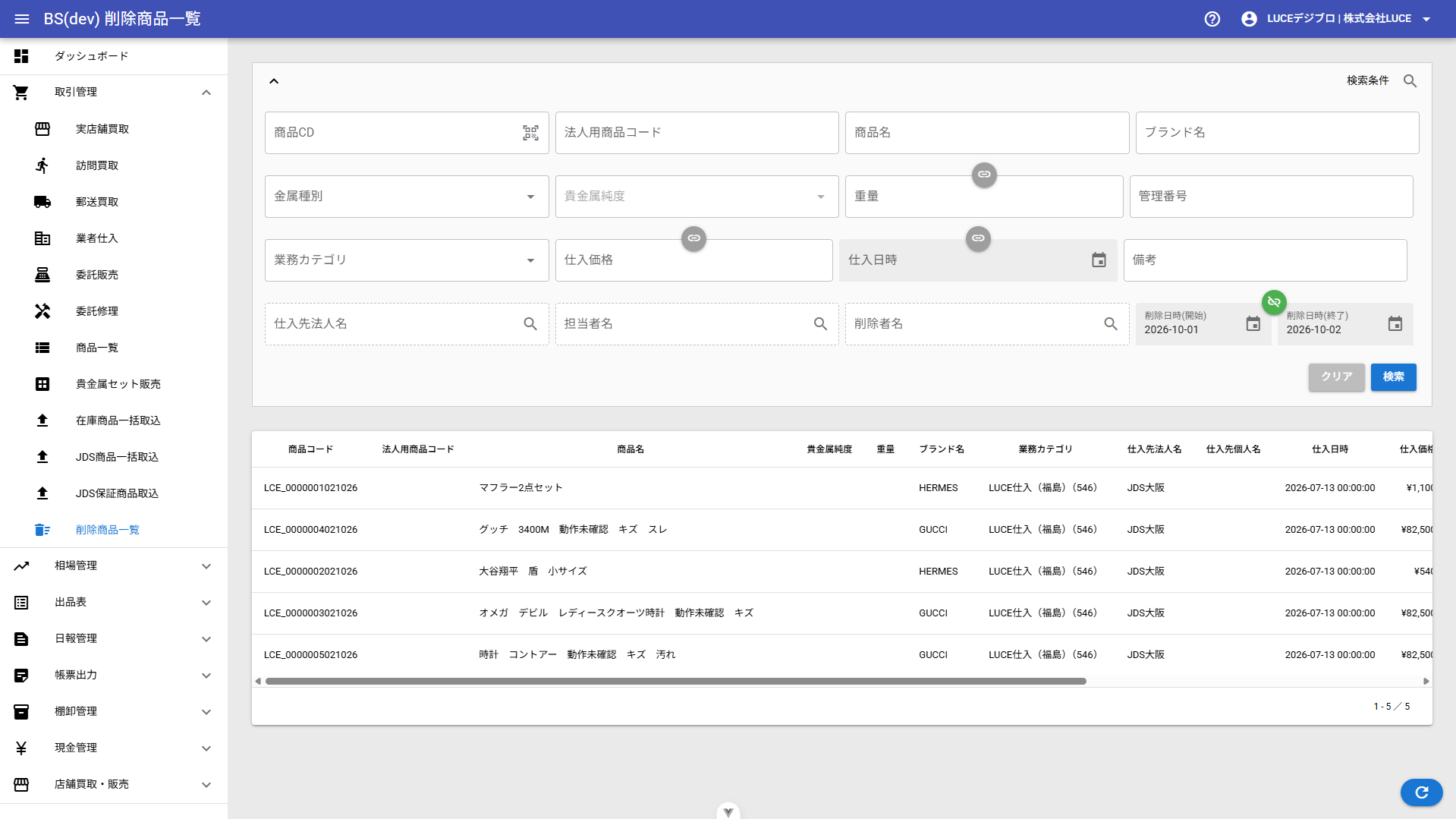1456x819 pixels.
Task: Open the hamburger navigation menu
Action: pyautogui.click(x=21, y=19)
